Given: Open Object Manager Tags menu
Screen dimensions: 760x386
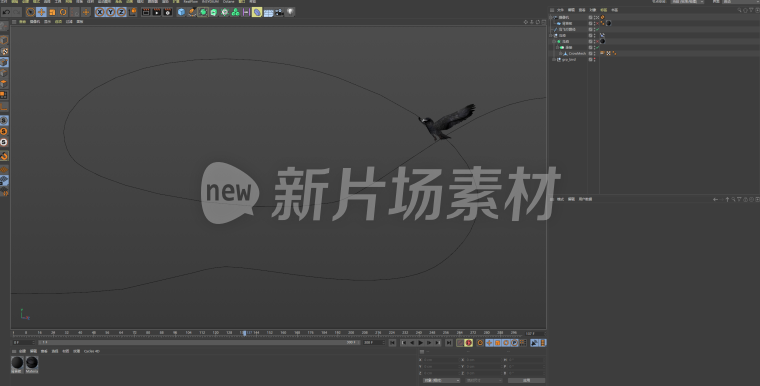Looking at the screenshot, I should point(603,10).
